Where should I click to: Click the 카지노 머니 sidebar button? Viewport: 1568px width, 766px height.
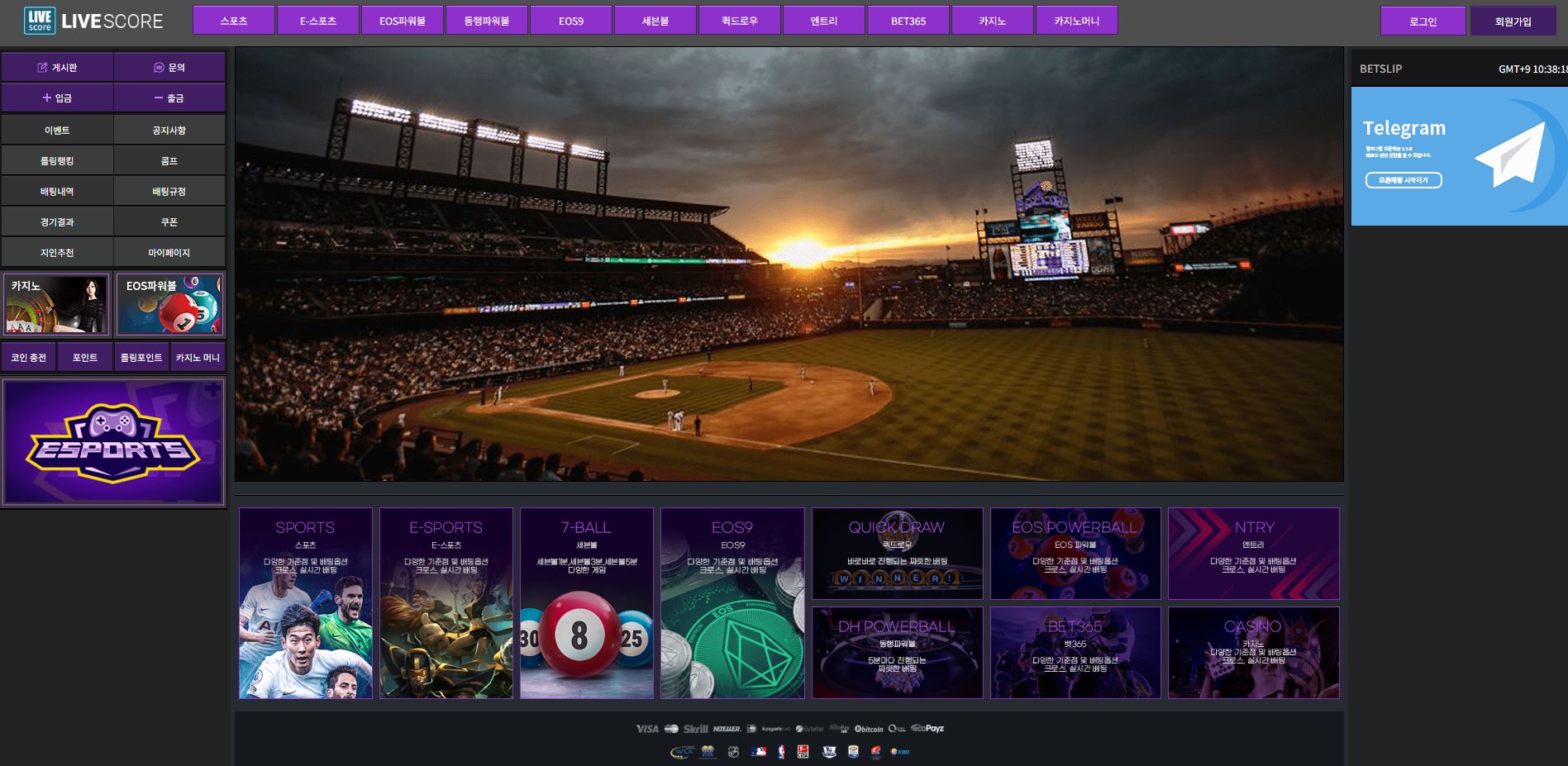click(198, 357)
